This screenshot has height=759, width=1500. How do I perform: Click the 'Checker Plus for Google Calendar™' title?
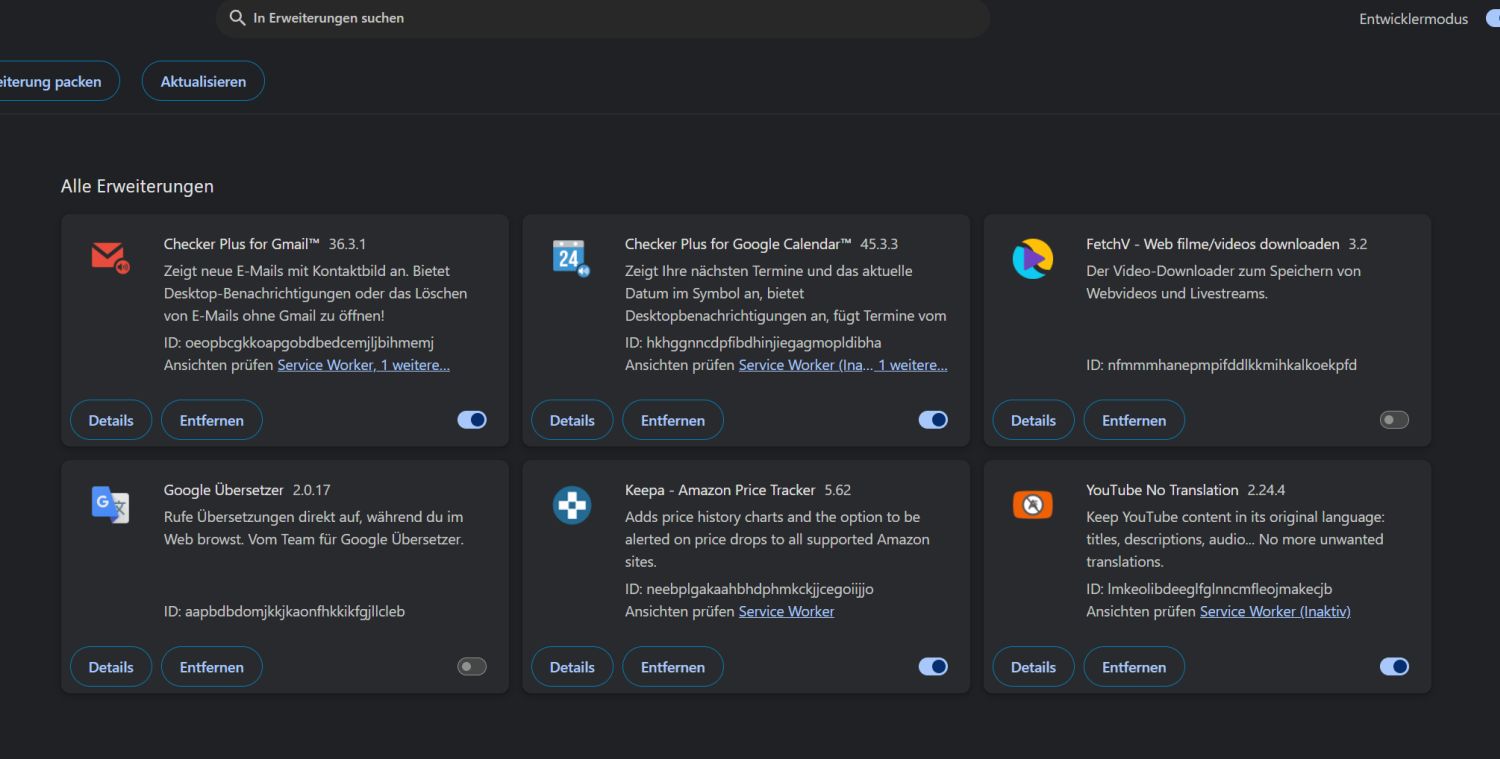(738, 244)
